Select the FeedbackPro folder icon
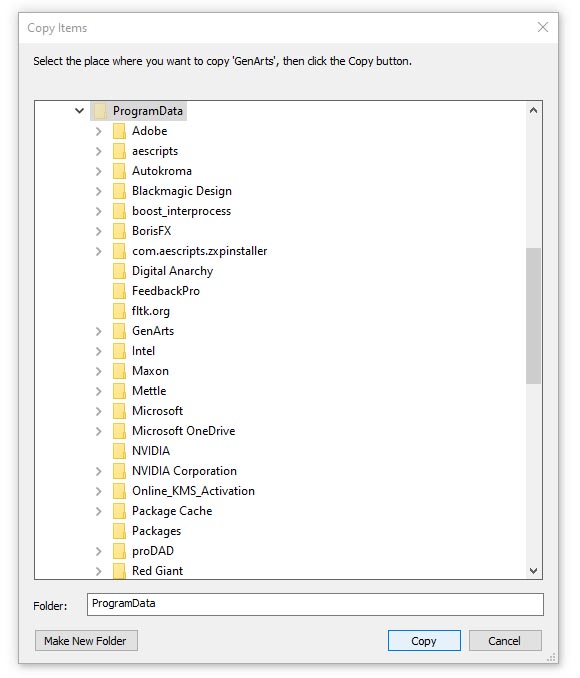580x678 pixels. [x=119, y=291]
